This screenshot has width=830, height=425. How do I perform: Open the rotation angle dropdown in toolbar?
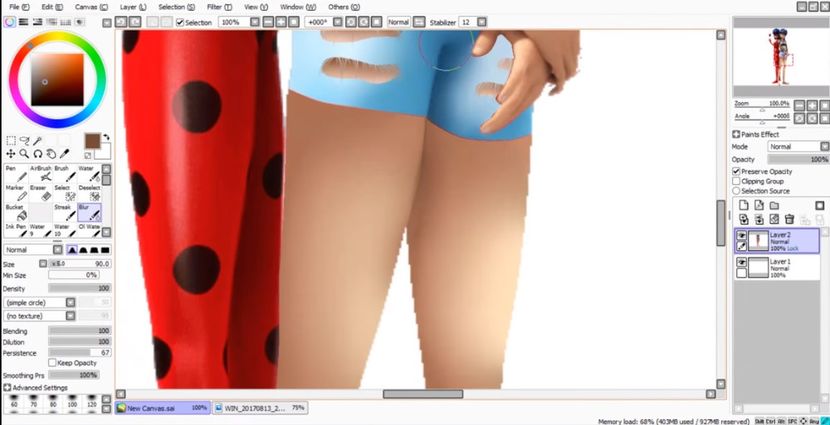click(337, 22)
